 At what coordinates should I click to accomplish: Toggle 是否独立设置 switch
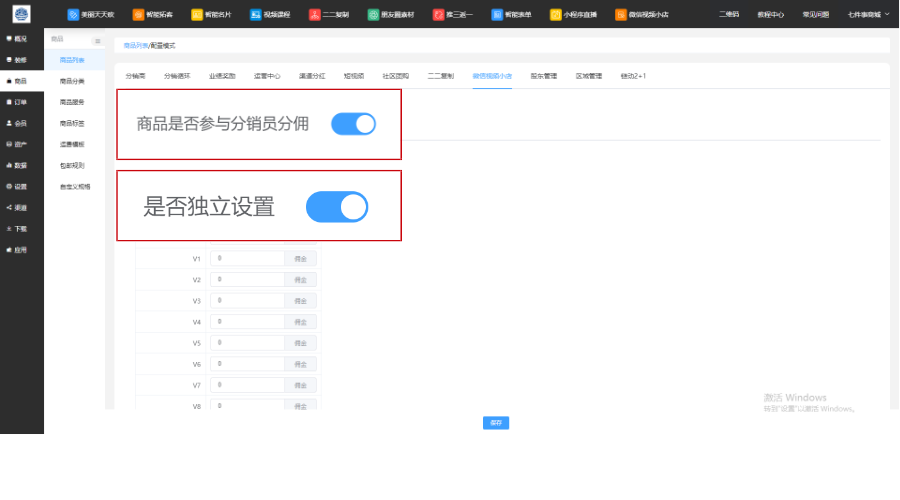coord(337,207)
